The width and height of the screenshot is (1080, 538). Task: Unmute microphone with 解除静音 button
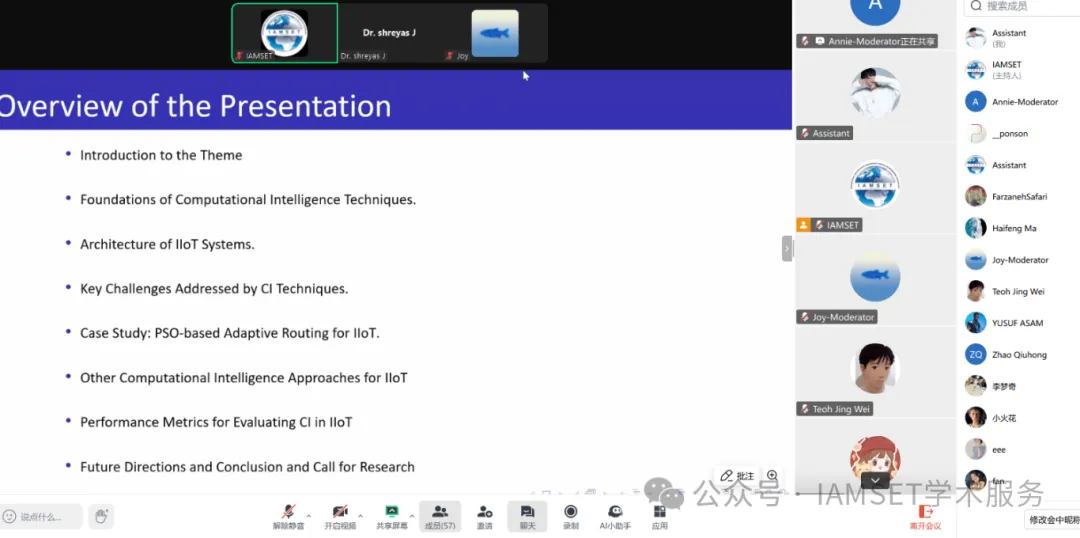point(288,517)
